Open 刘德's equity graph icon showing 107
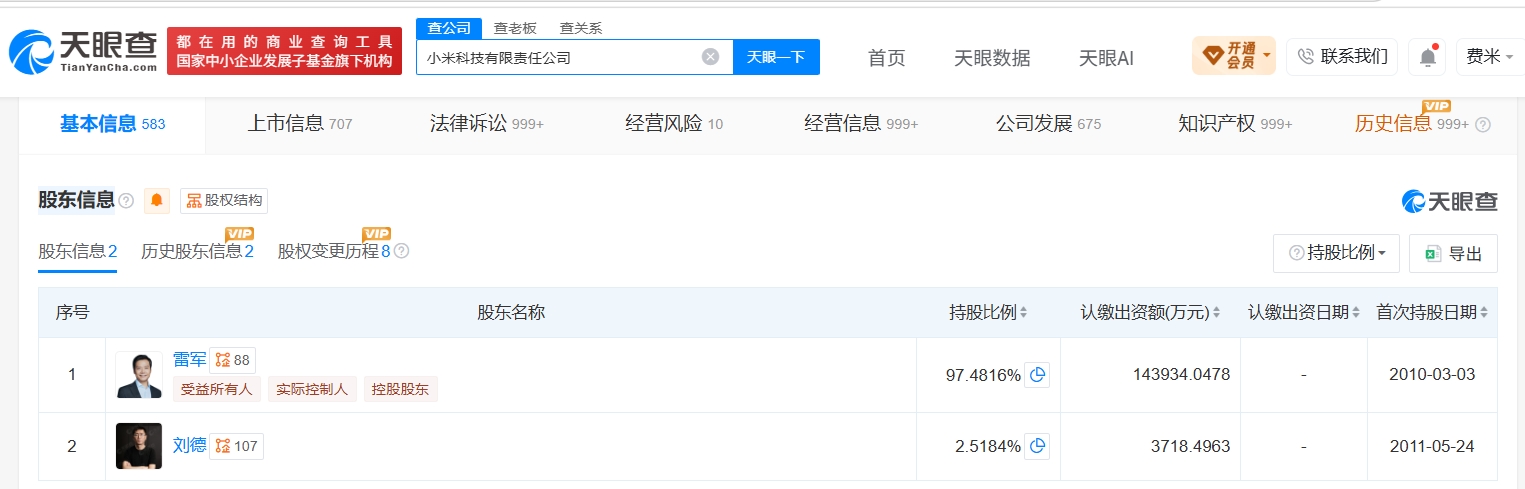The height and width of the screenshot is (489, 1525). click(237, 446)
